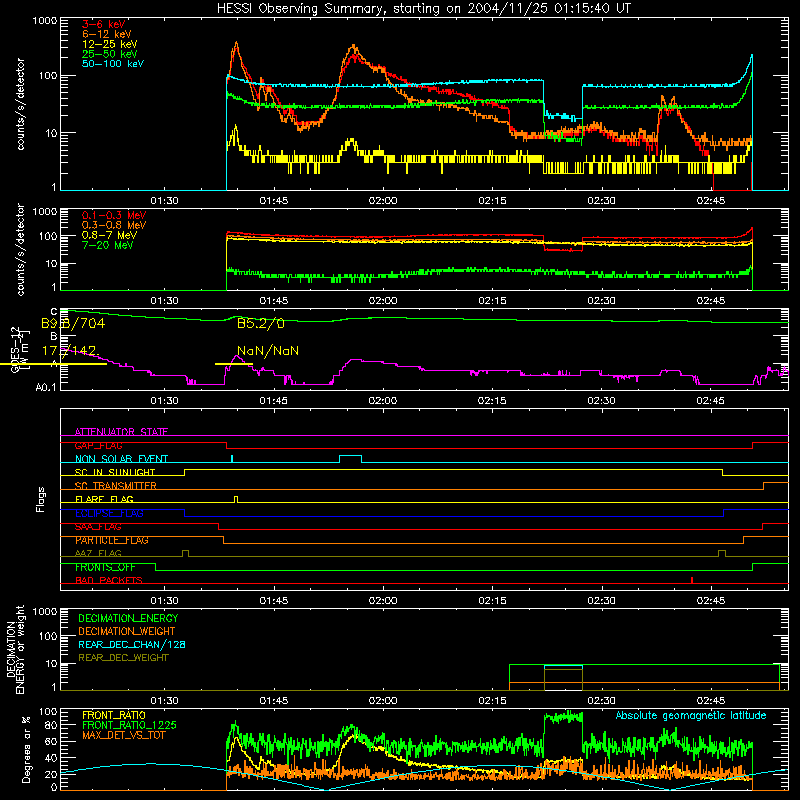Viewport: 800px width, 800px height.
Task: Click the NaN/NaN annotation in GOES panel
Action: (268, 351)
